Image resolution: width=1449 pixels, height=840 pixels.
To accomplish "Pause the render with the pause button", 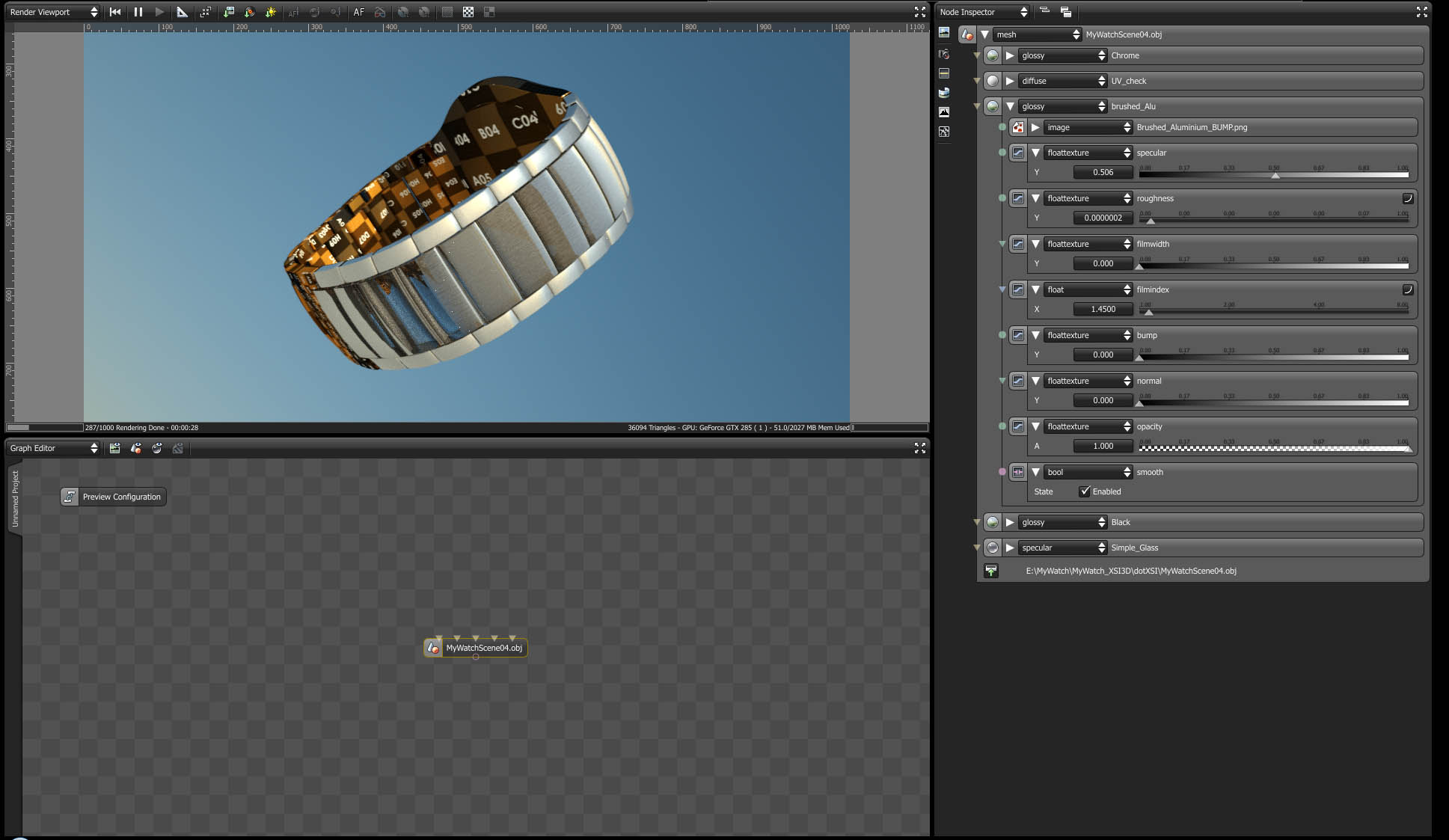I will click(138, 12).
